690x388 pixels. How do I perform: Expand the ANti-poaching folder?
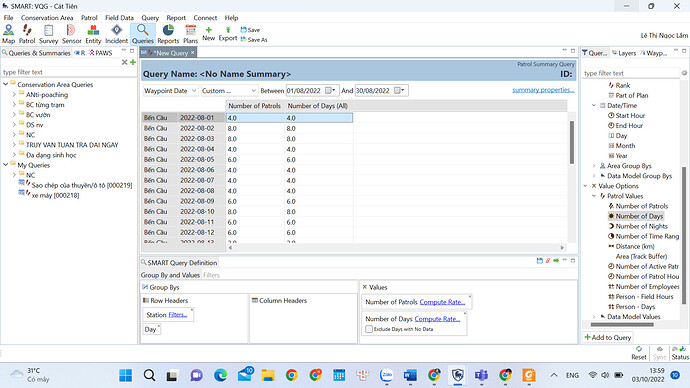click(14, 94)
